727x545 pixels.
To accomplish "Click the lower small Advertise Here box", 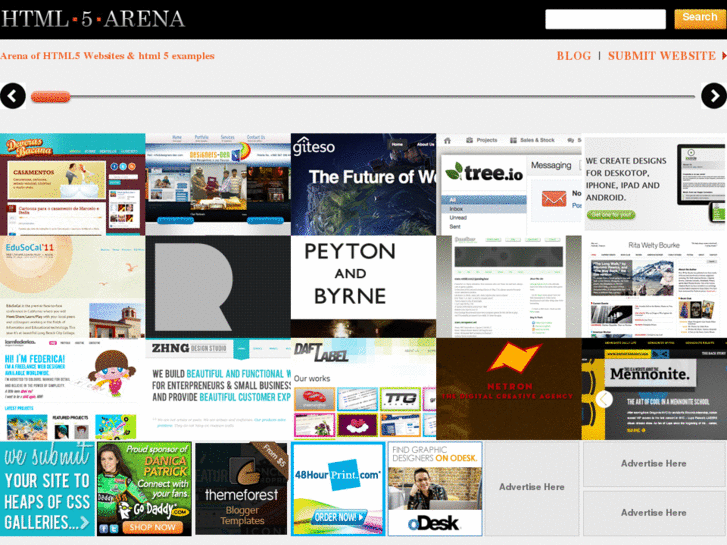I will pos(654,513).
